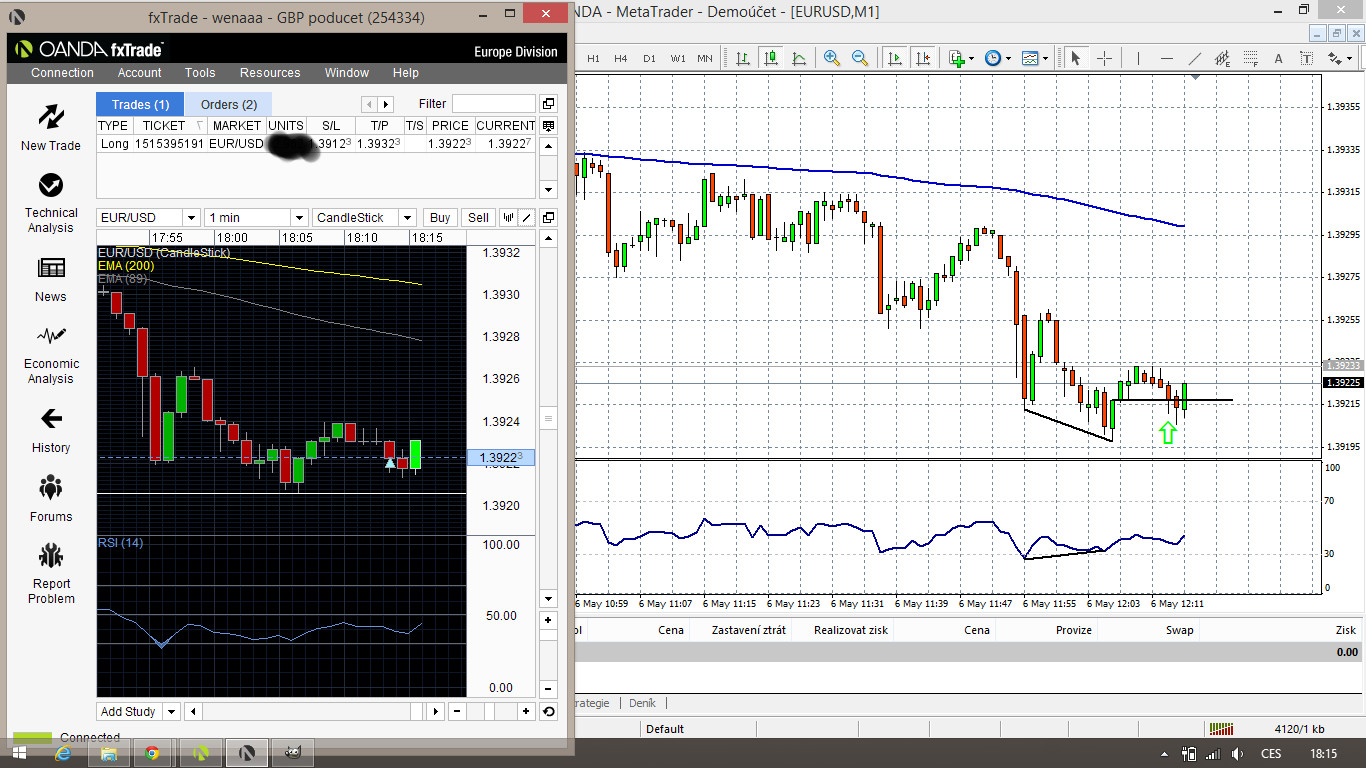Select the text label tool in MetaTrader

[x=1306, y=58]
